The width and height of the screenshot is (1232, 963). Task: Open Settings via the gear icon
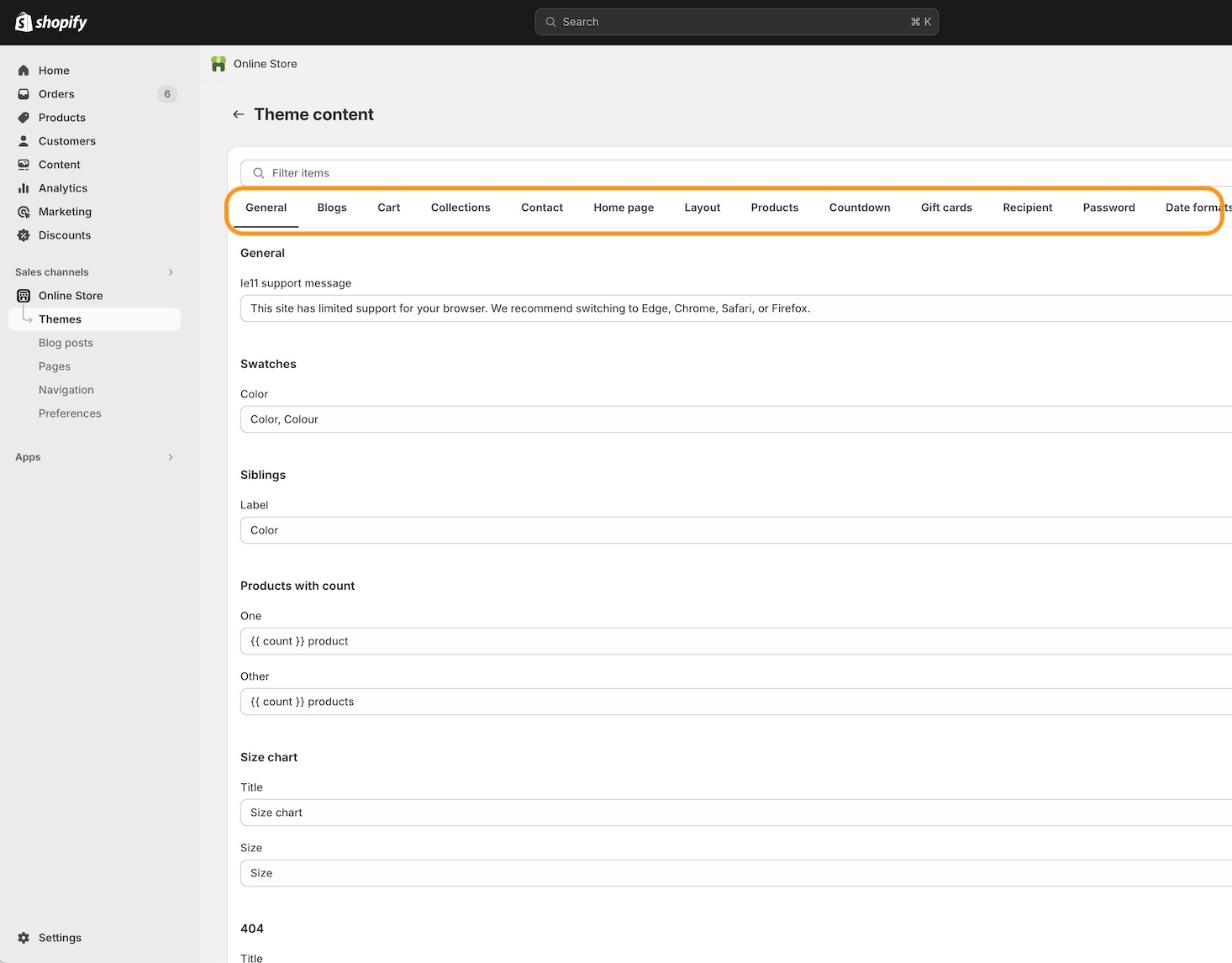(24, 938)
